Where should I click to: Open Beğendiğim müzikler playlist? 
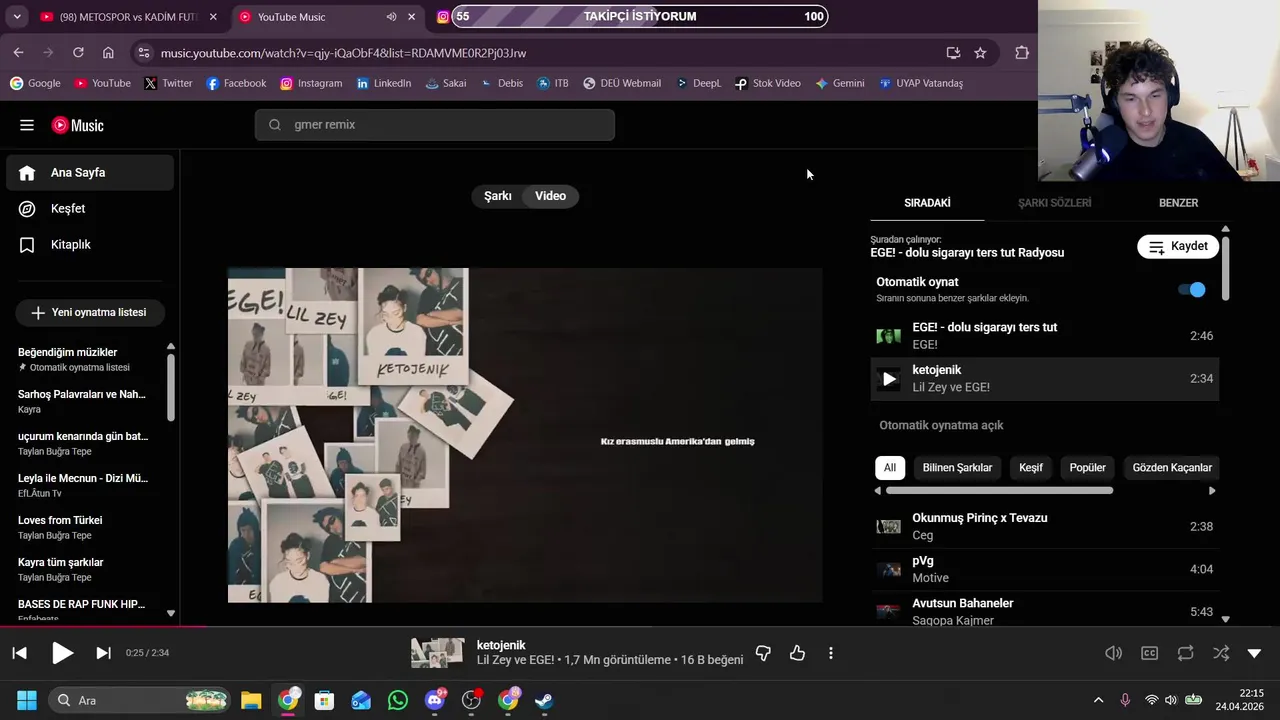pyautogui.click(x=83, y=359)
